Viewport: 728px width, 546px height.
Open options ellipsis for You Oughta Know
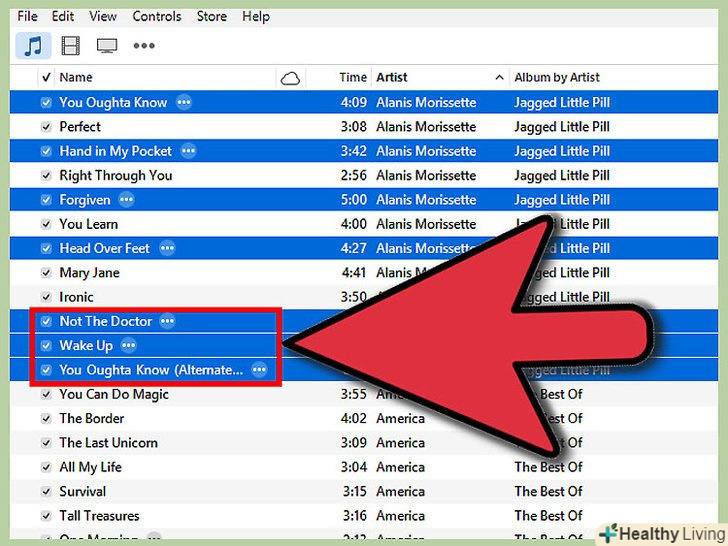pyautogui.click(x=184, y=102)
